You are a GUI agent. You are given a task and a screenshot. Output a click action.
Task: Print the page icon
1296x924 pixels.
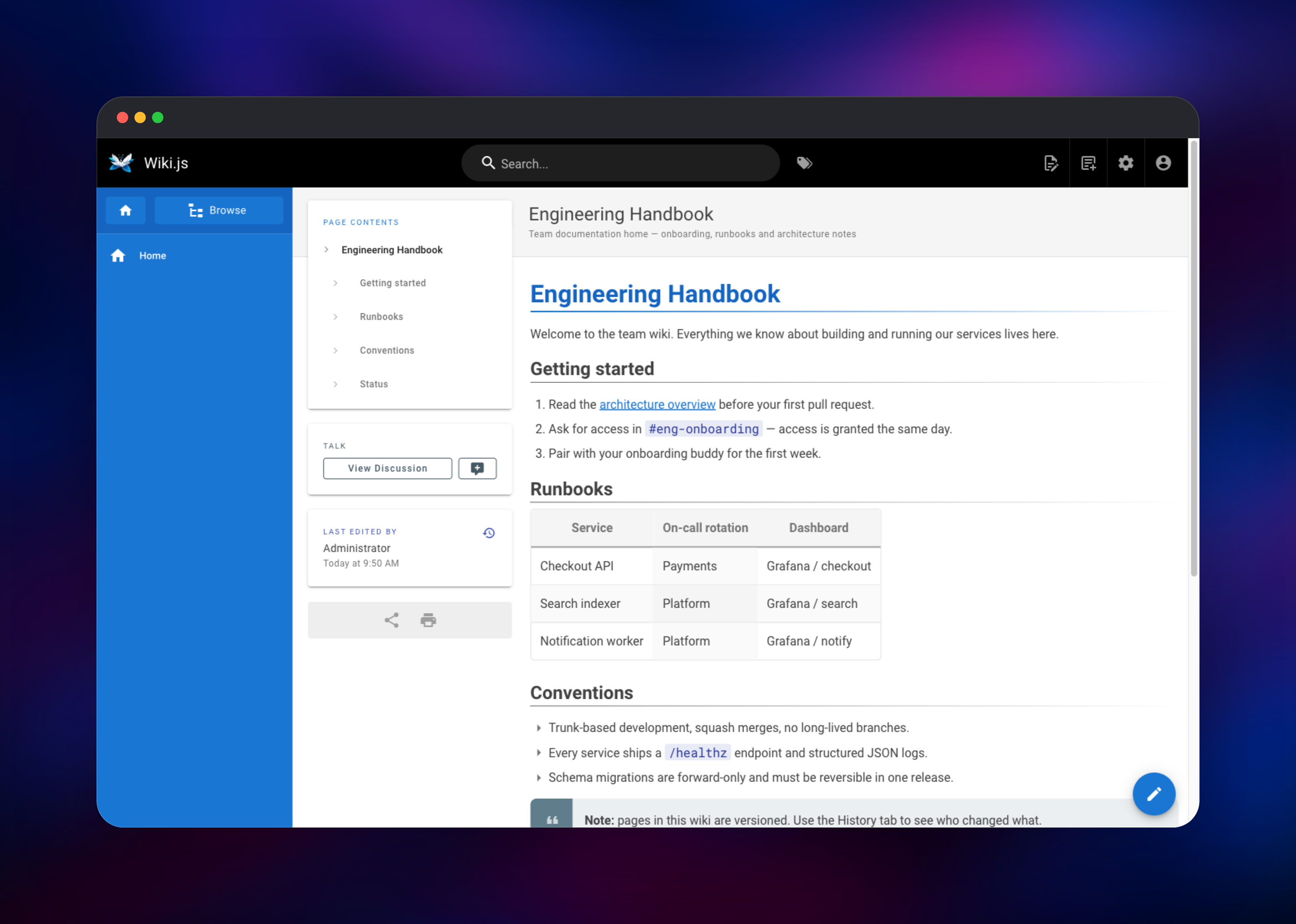pyautogui.click(x=428, y=620)
